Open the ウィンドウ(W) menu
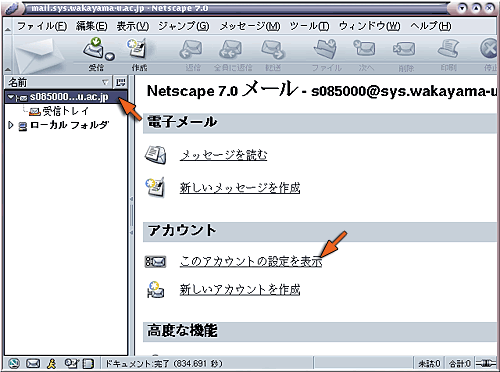Image resolution: width=500 pixels, height=372 pixels. 370,26
